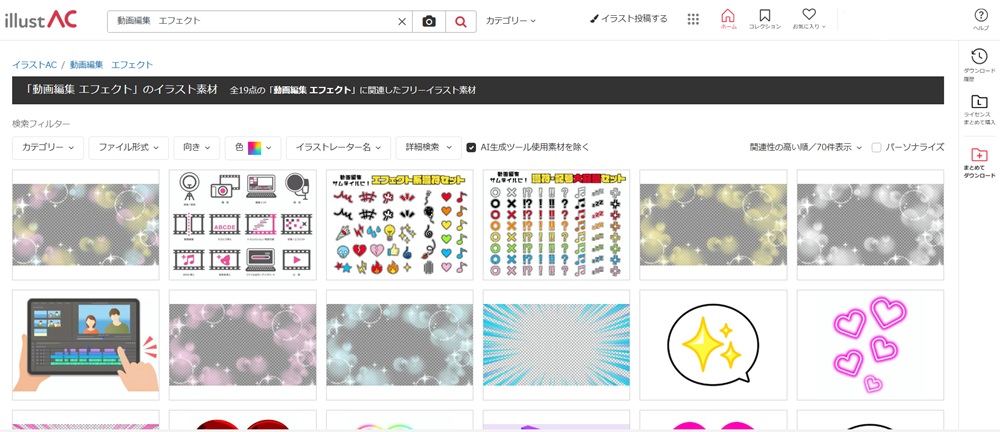Click the イラスト投稿する link
The image size is (1000, 432).
[629, 19]
